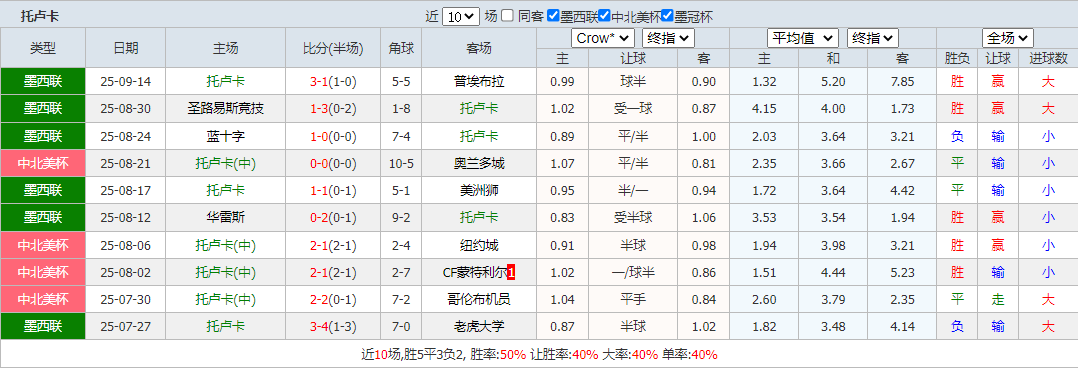This screenshot has height=371, width=1078.
Task: Click the result 负 in the 25-08-24 row
Action: click(957, 136)
